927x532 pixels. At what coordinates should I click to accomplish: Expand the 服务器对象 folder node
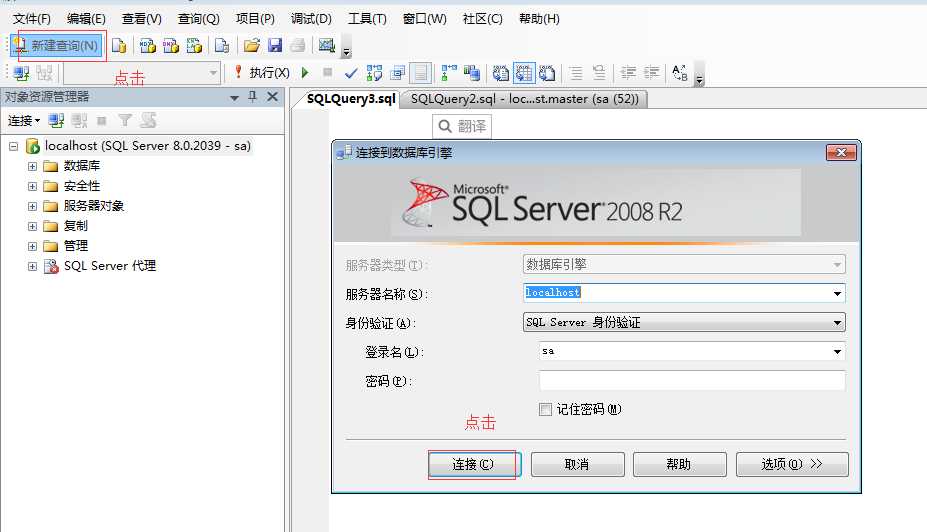(33, 206)
